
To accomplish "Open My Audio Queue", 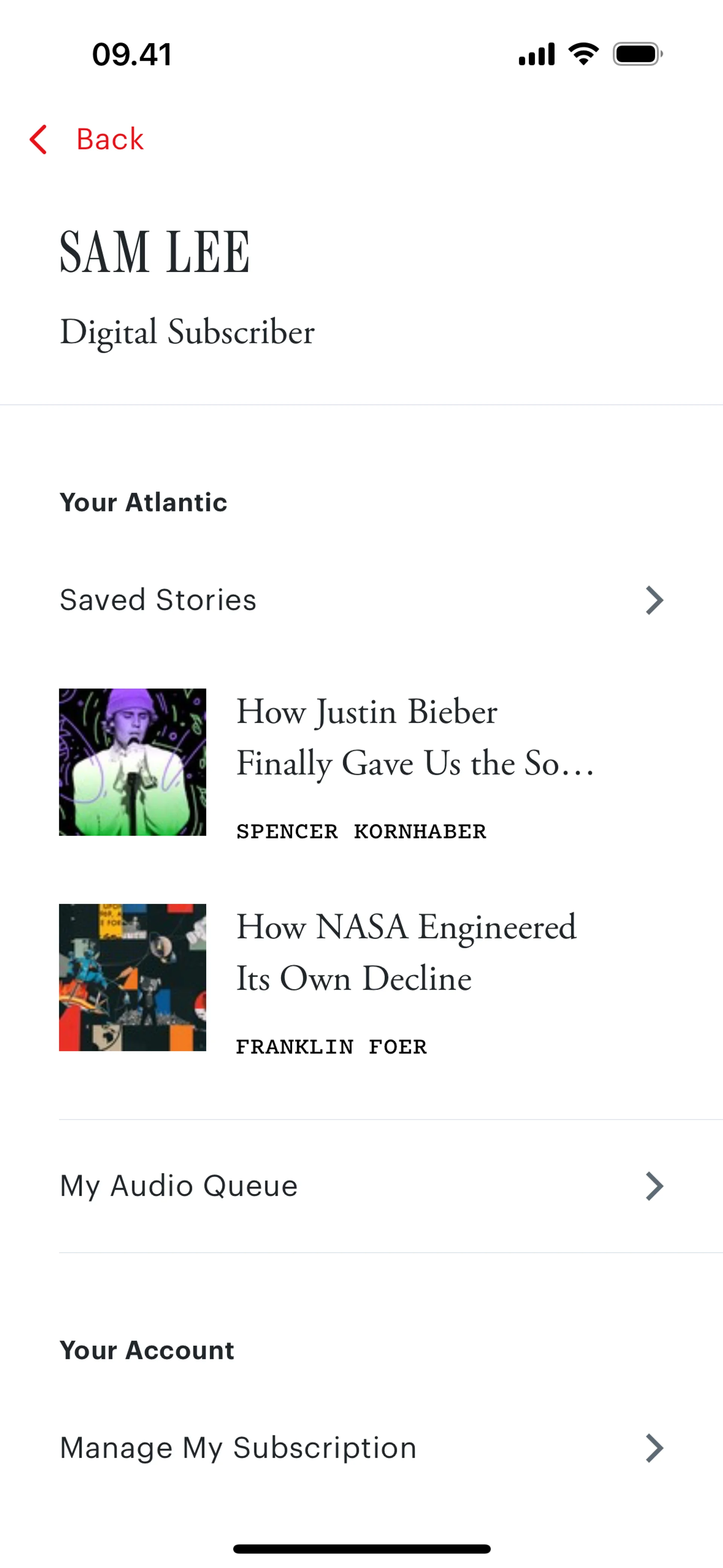I will pos(179,1186).
